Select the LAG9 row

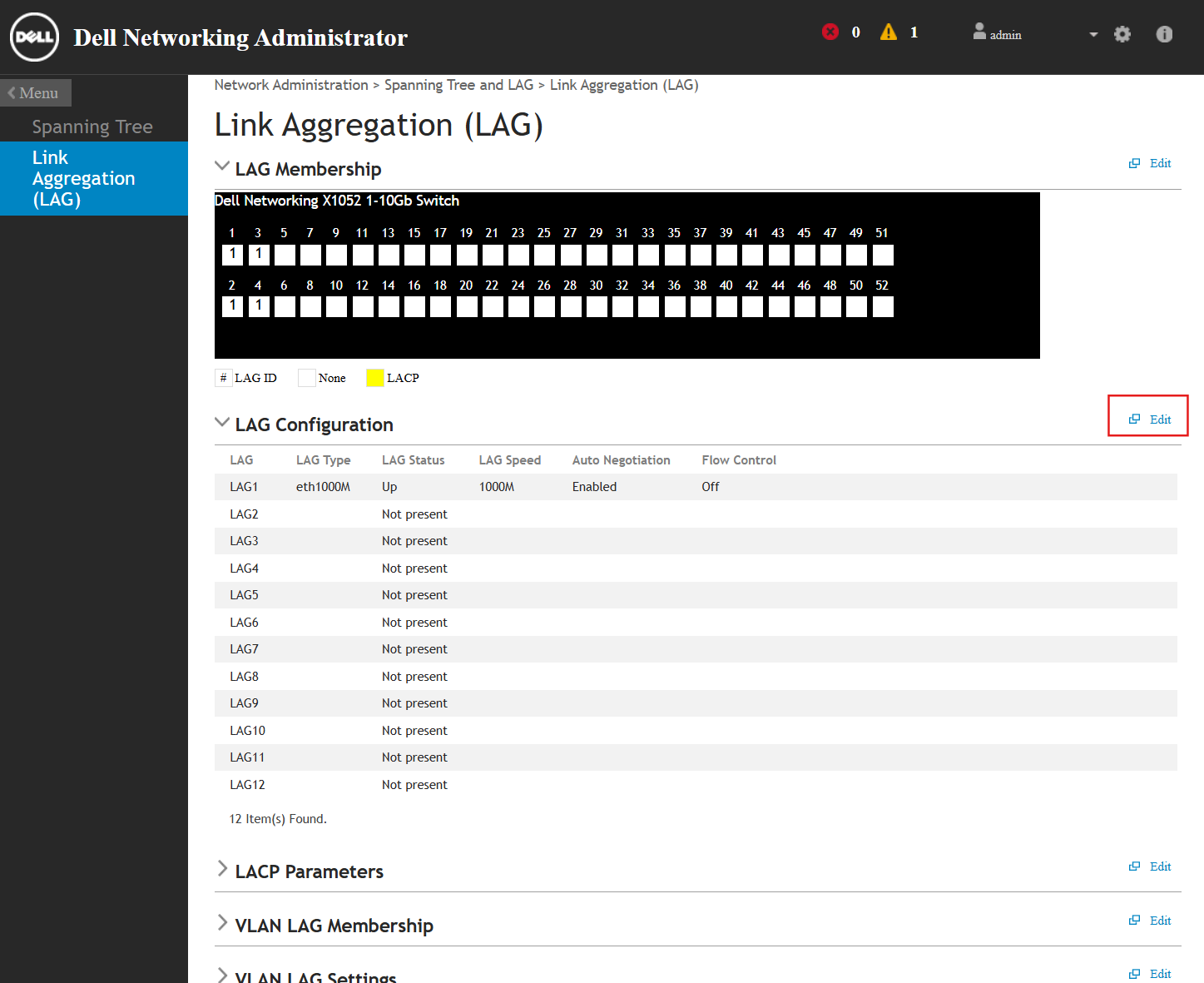696,703
